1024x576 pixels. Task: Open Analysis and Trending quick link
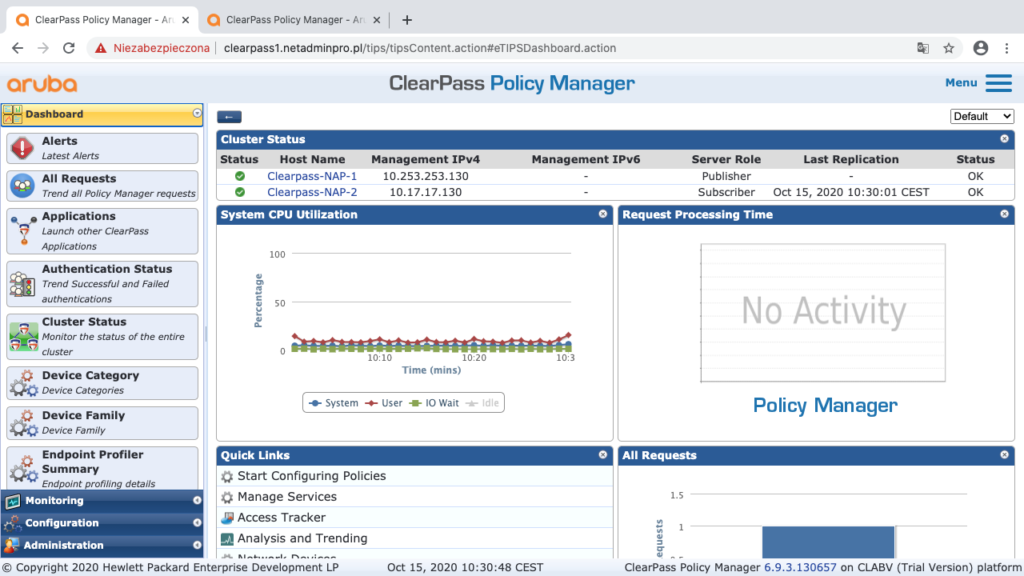click(x=302, y=539)
